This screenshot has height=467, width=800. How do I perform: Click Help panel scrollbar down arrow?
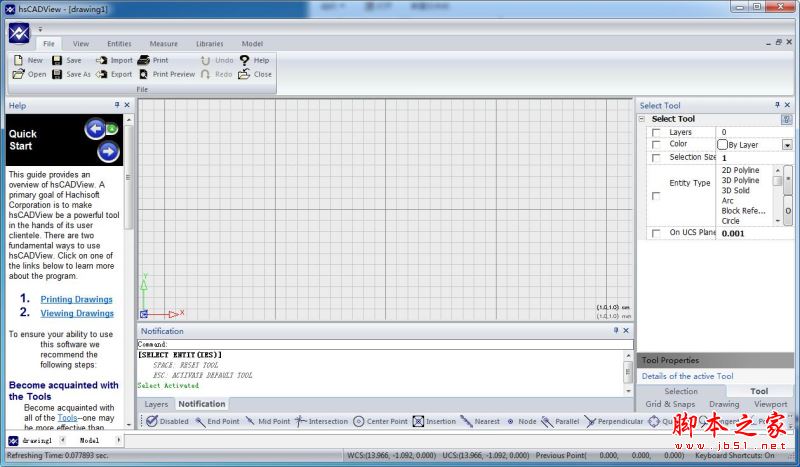point(129,424)
